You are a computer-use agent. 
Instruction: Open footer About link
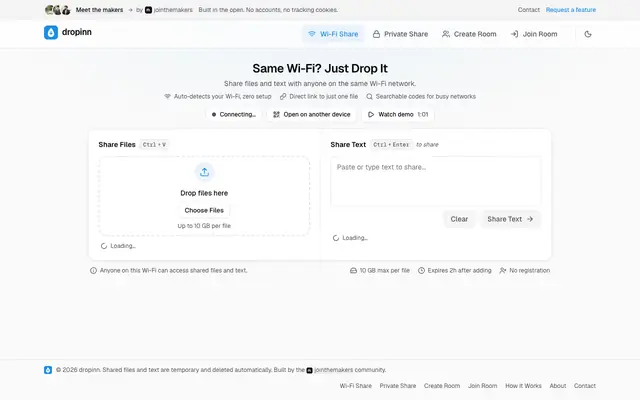(558, 386)
